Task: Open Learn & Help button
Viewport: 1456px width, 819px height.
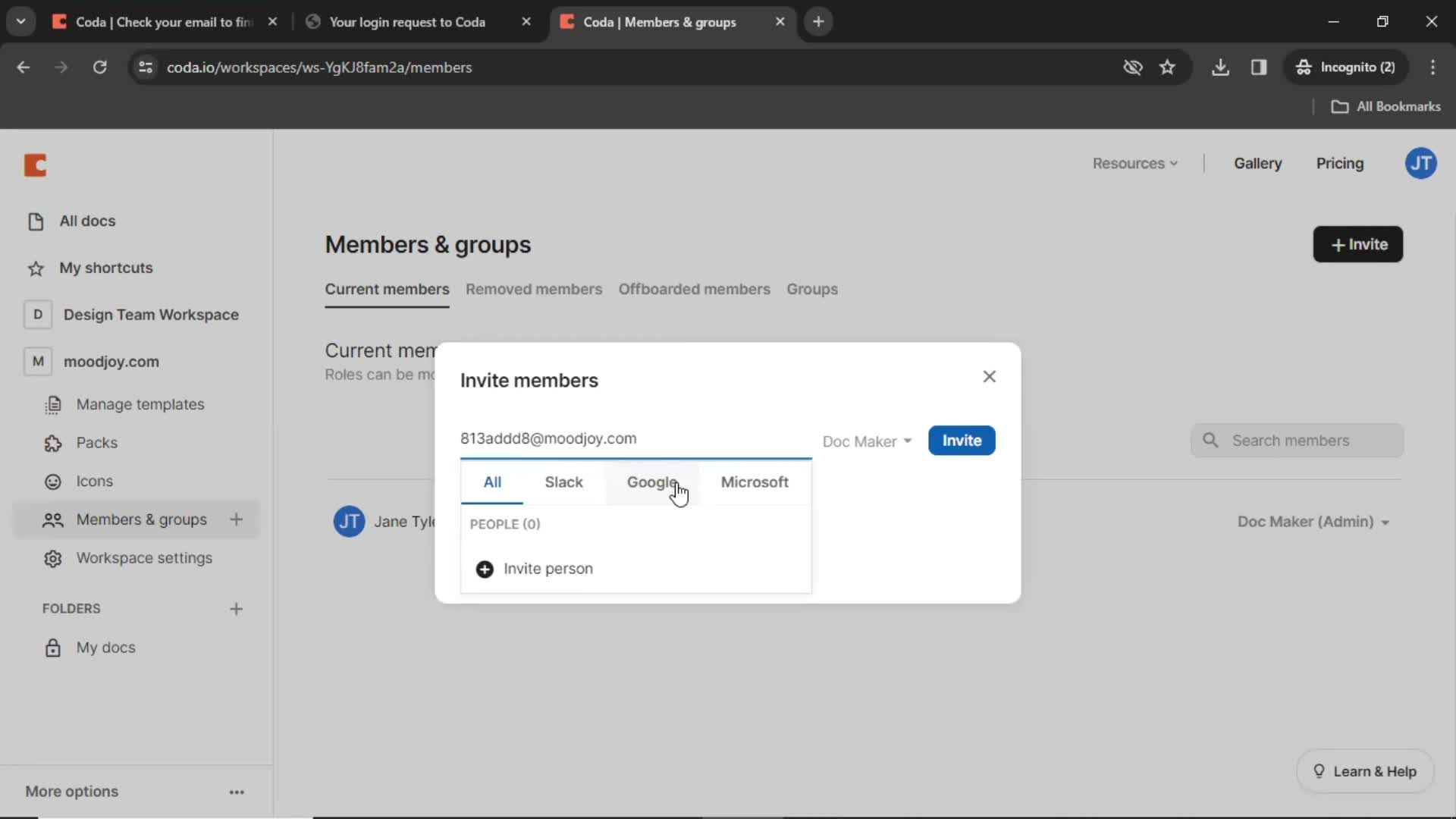Action: point(1364,771)
